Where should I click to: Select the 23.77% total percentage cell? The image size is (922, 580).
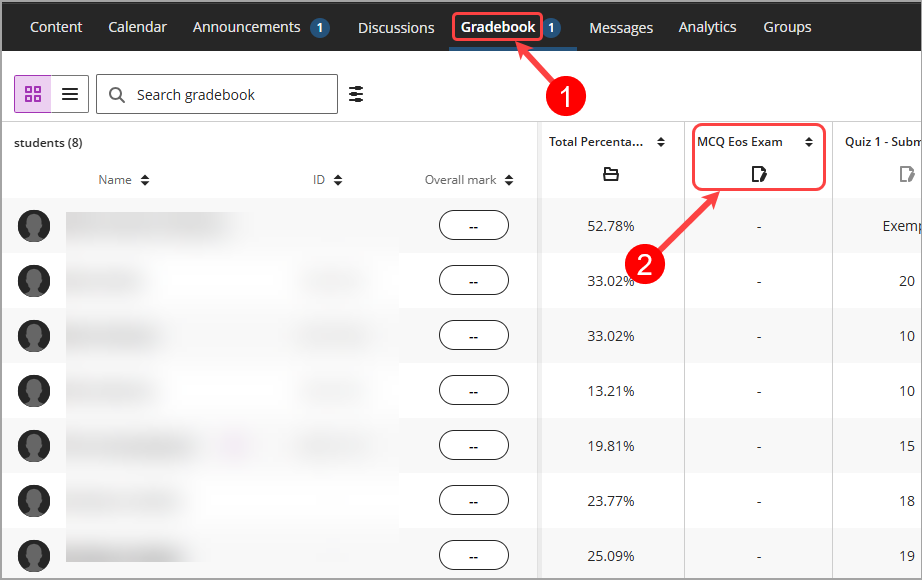(611, 501)
